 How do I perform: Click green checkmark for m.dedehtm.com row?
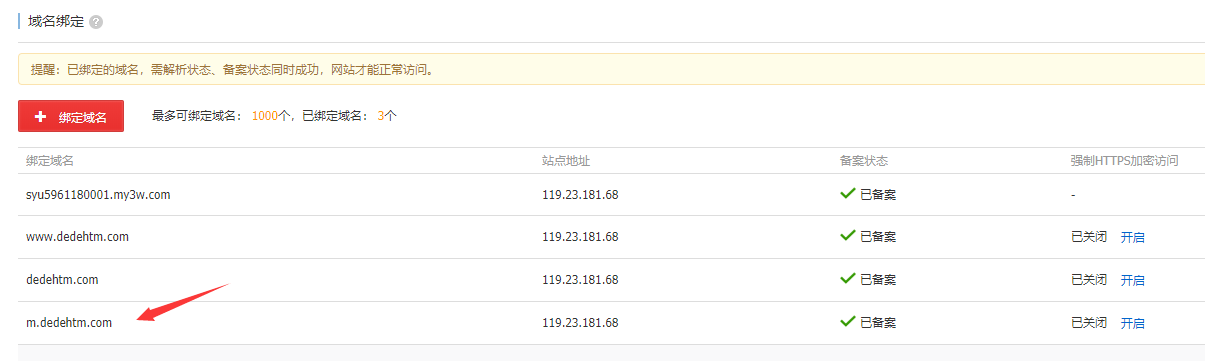(x=847, y=322)
